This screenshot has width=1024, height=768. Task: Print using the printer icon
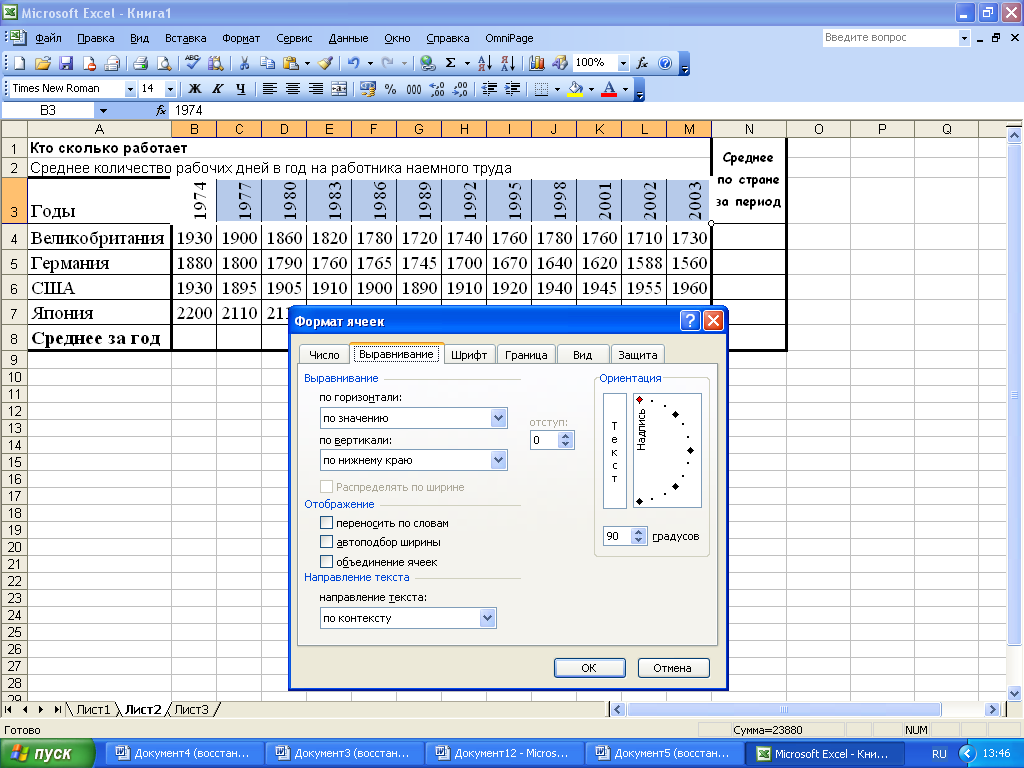[x=140, y=63]
